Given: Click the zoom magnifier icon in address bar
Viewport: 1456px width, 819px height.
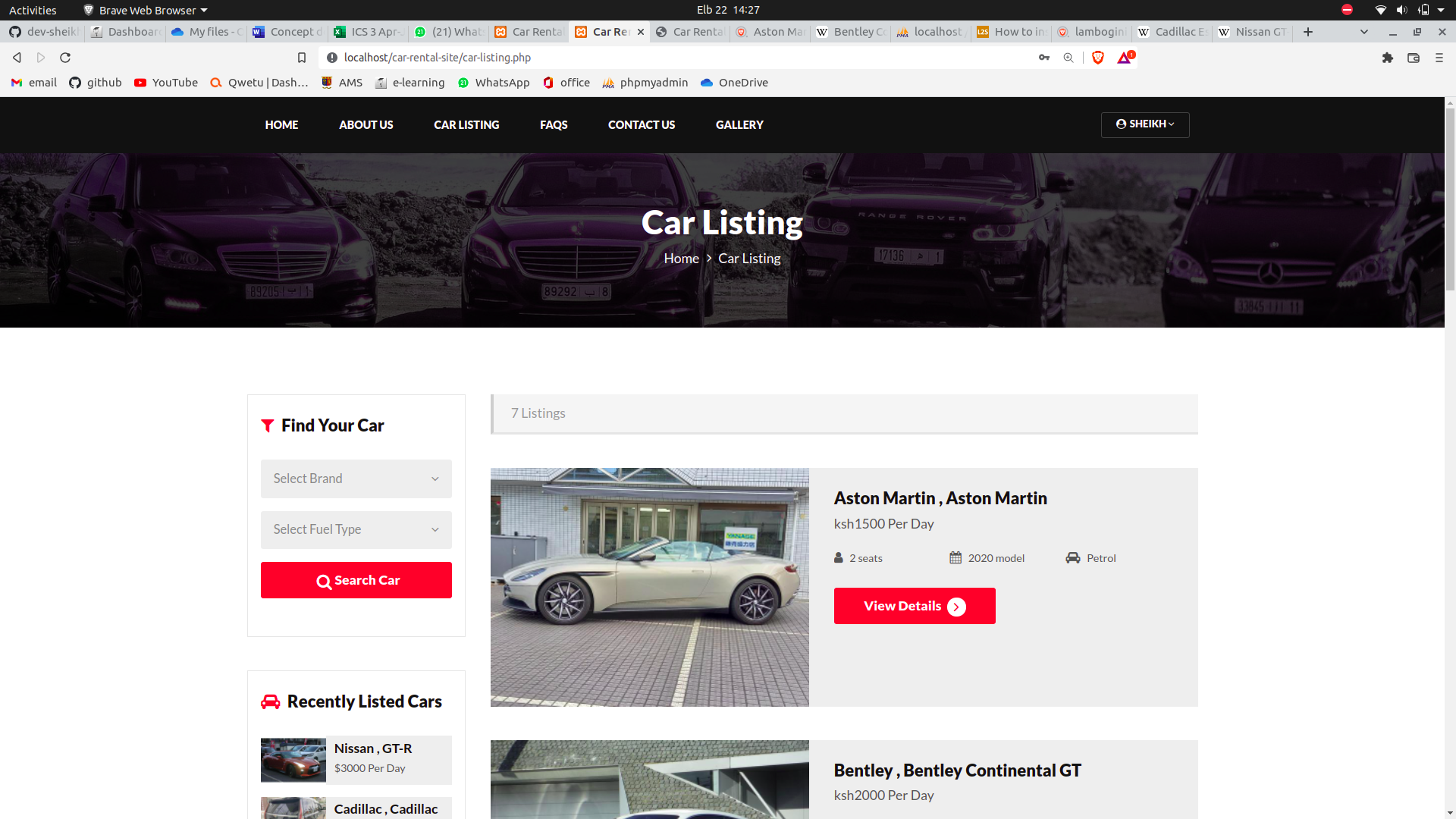Looking at the screenshot, I should click(1068, 58).
